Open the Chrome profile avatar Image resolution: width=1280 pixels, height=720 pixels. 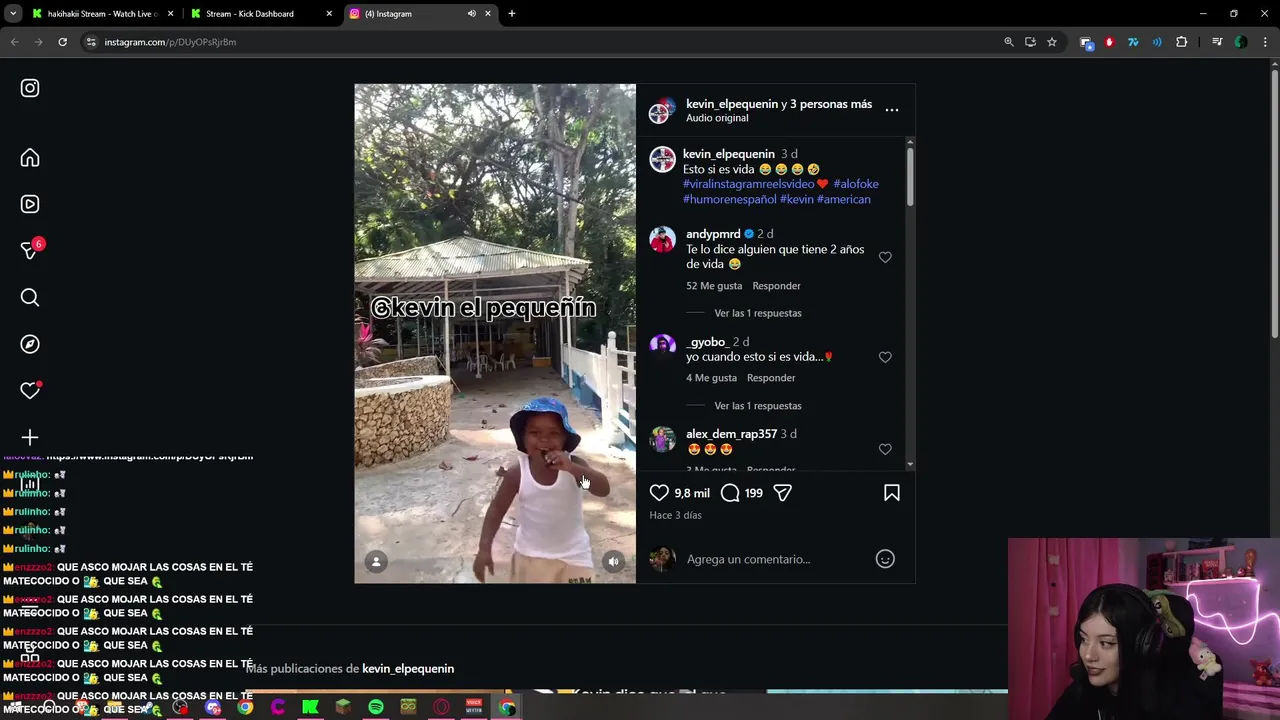click(1241, 42)
